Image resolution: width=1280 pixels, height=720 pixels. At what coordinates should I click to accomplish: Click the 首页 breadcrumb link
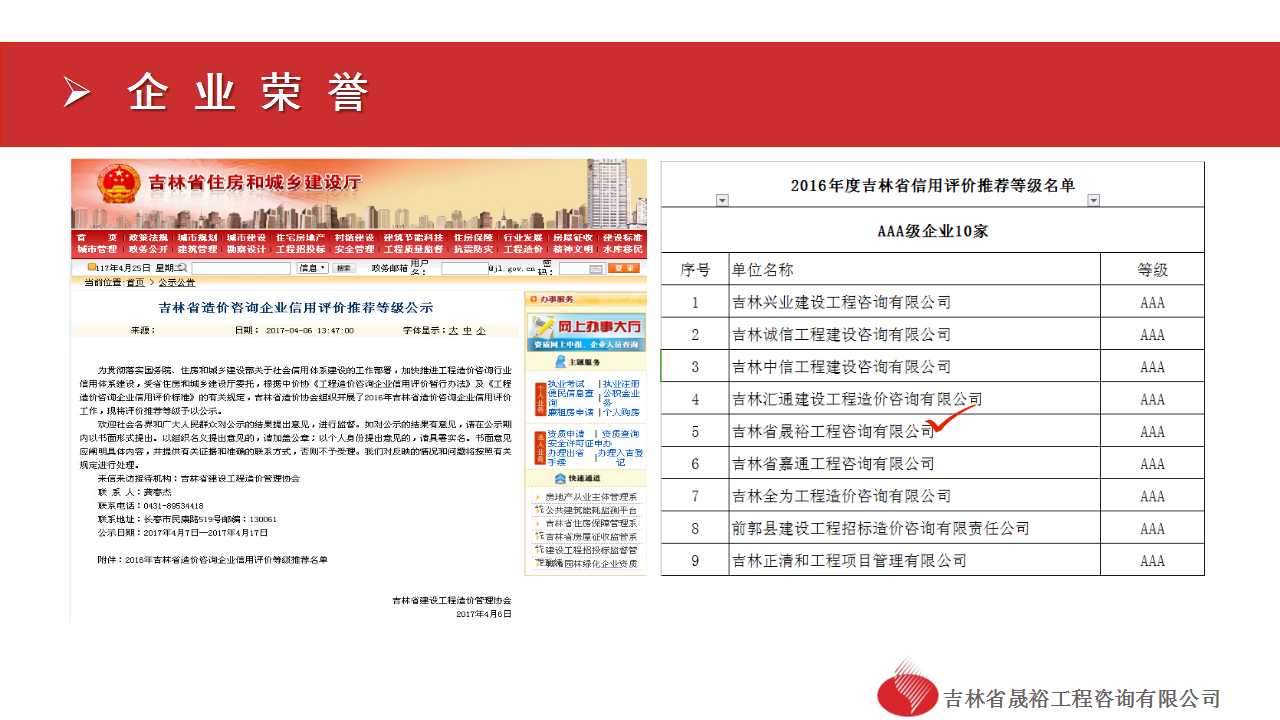click(x=135, y=283)
